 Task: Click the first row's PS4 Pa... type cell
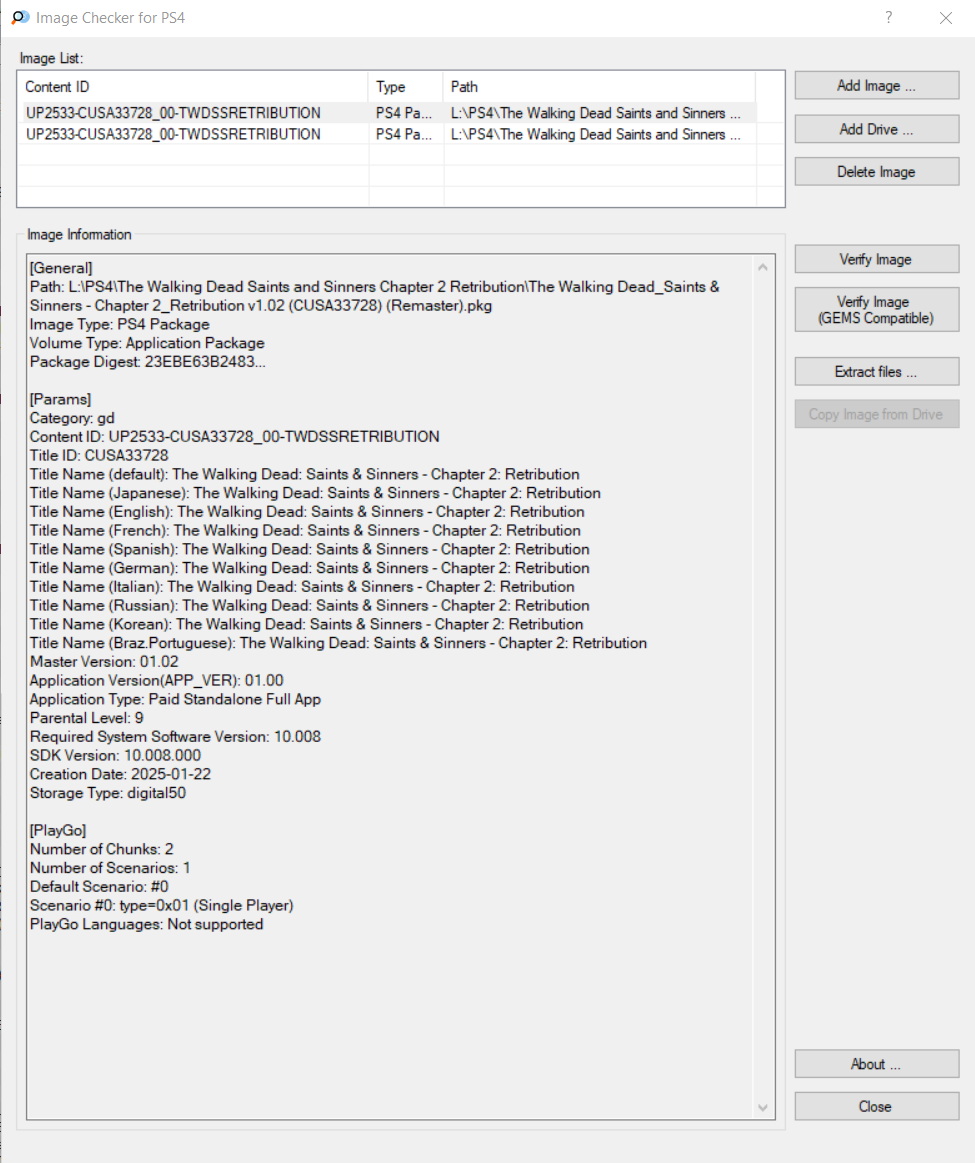click(404, 113)
